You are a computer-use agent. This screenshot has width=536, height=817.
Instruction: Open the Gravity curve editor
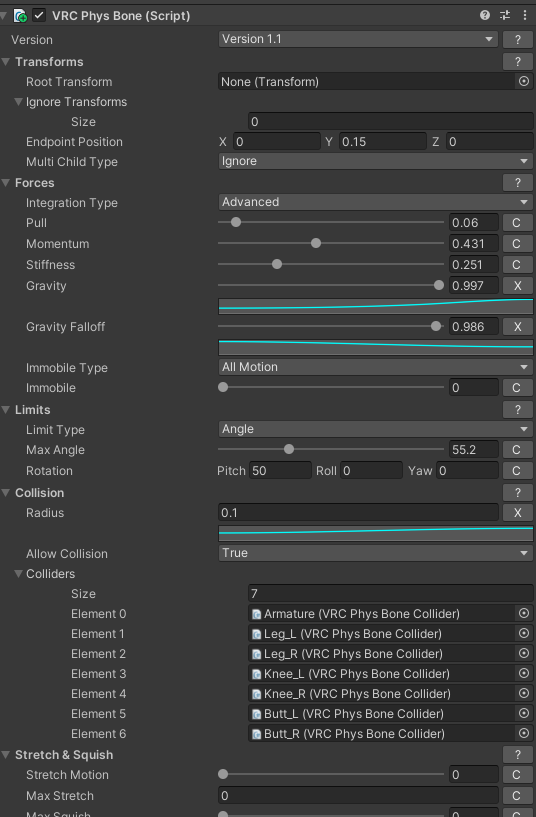(x=376, y=306)
